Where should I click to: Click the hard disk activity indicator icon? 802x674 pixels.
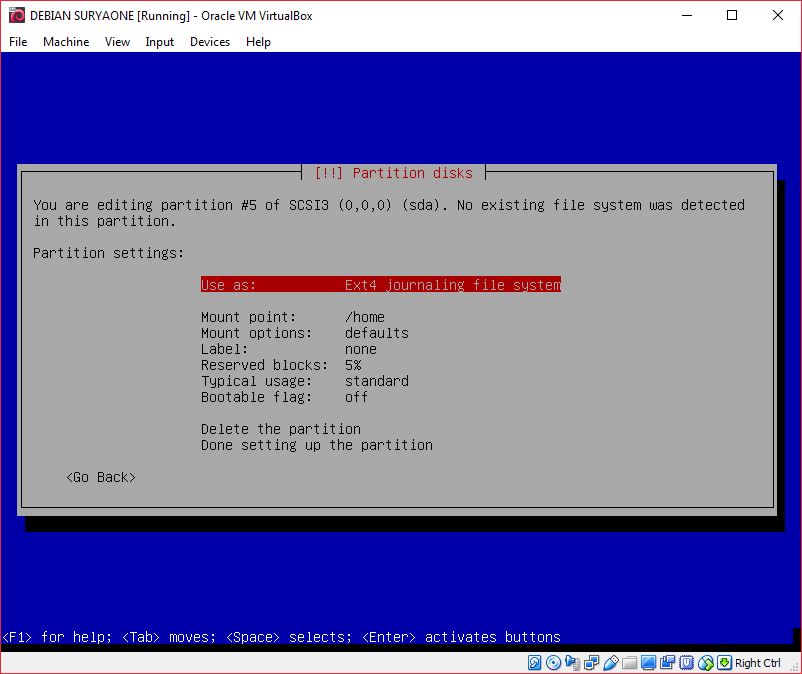coord(534,663)
